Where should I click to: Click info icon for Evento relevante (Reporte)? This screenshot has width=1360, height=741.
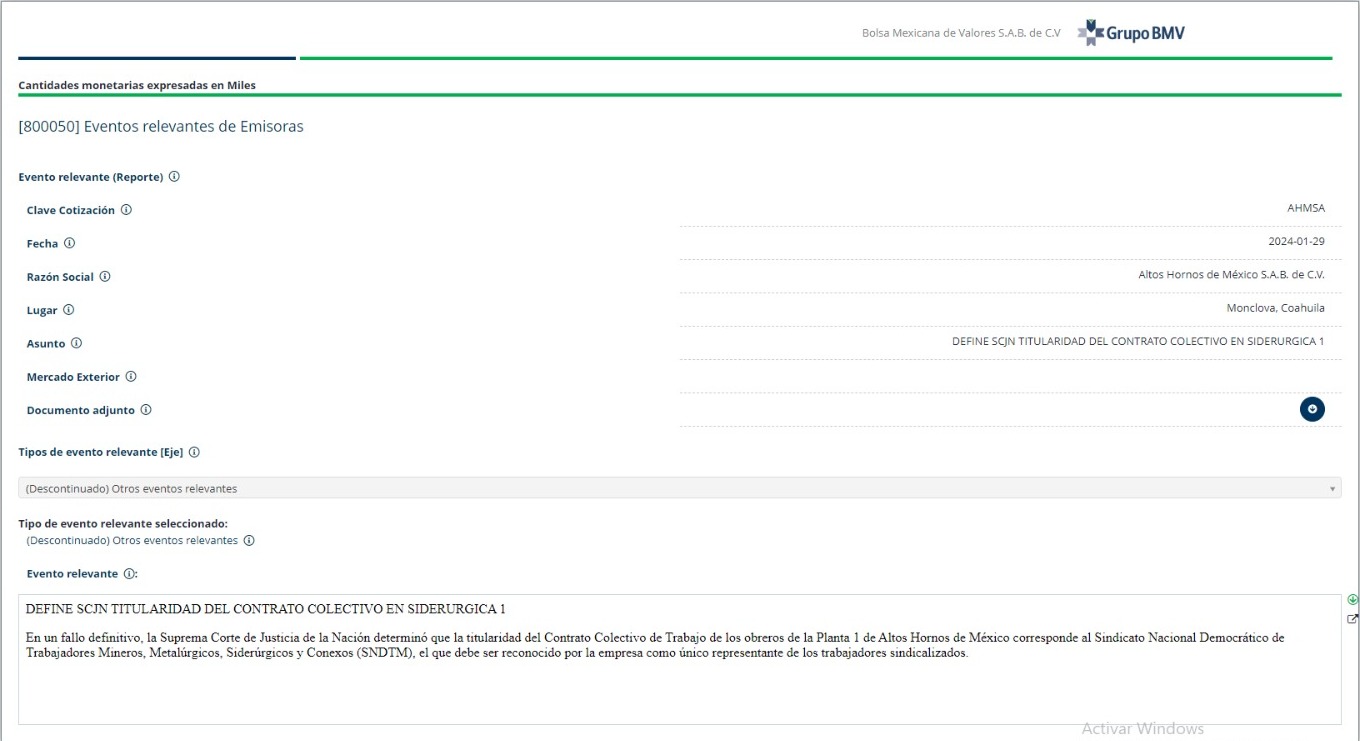pos(174,177)
